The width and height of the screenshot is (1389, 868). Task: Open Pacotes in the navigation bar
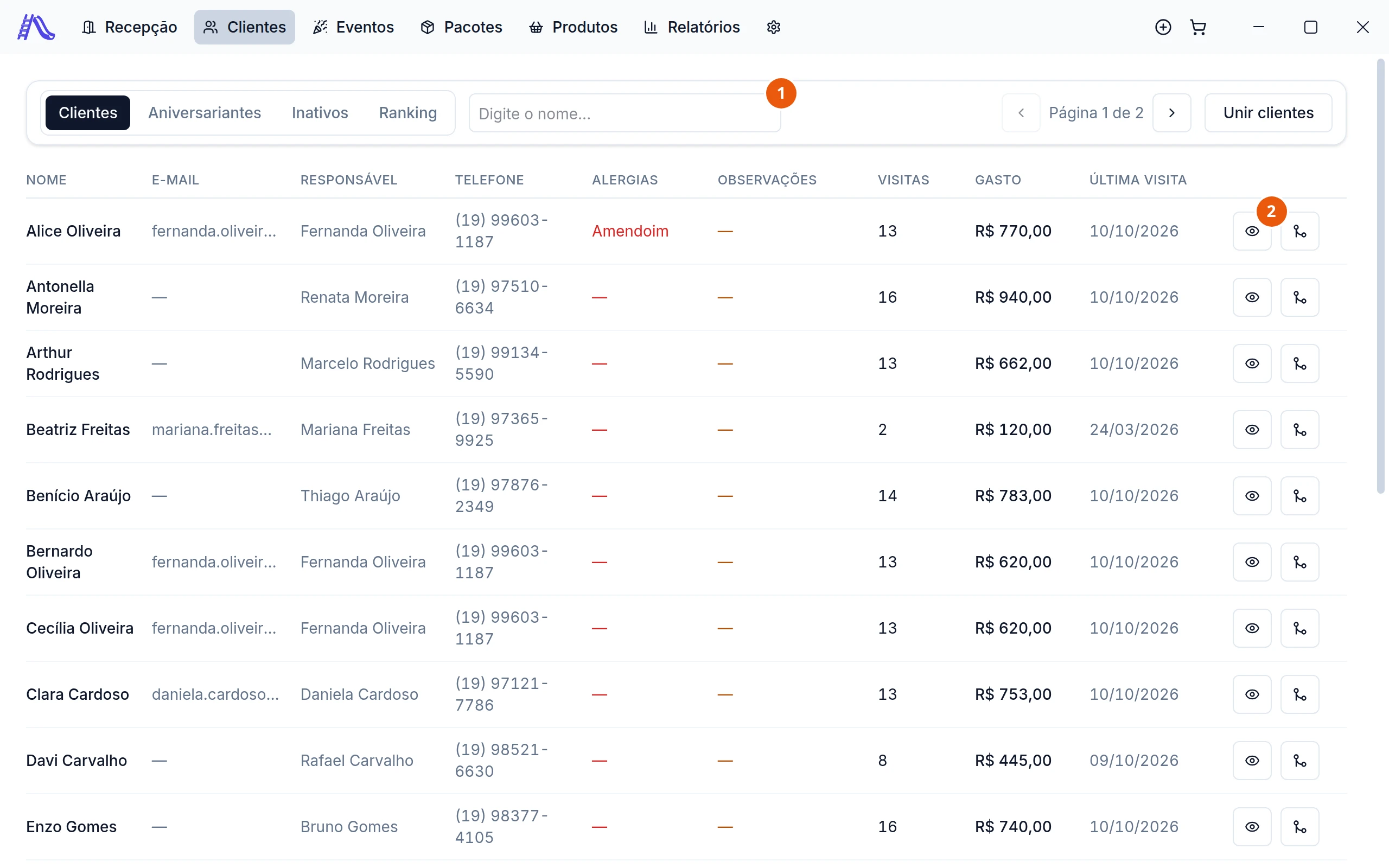click(x=462, y=27)
